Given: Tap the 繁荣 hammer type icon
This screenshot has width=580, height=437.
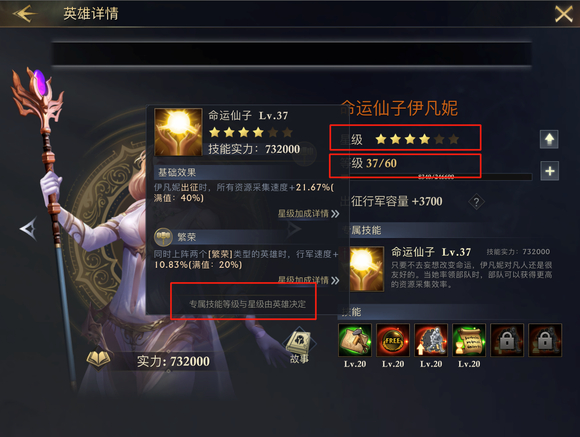Looking at the screenshot, I should click(163, 237).
